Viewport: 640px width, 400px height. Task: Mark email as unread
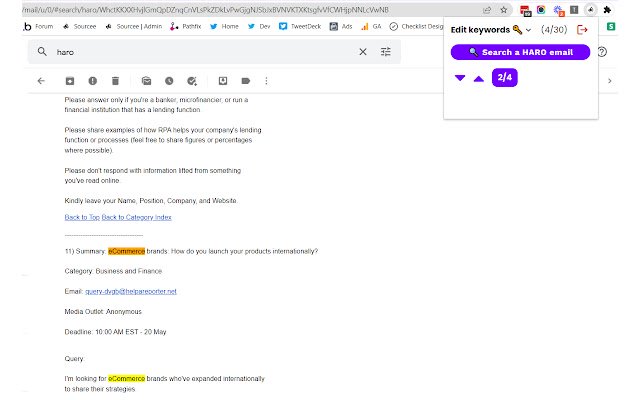[x=147, y=81]
